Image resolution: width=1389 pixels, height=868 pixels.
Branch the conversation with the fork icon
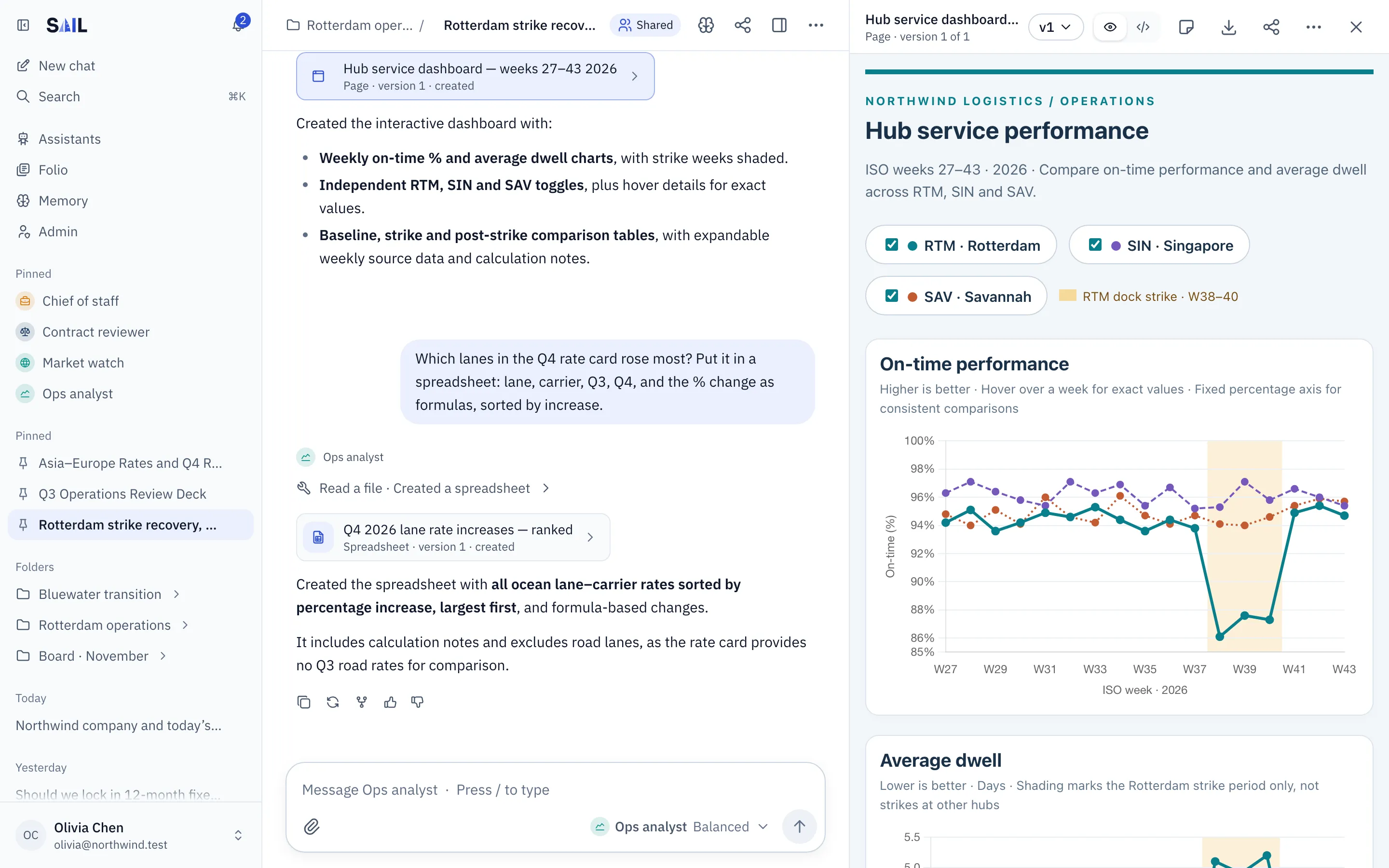click(362, 702)
